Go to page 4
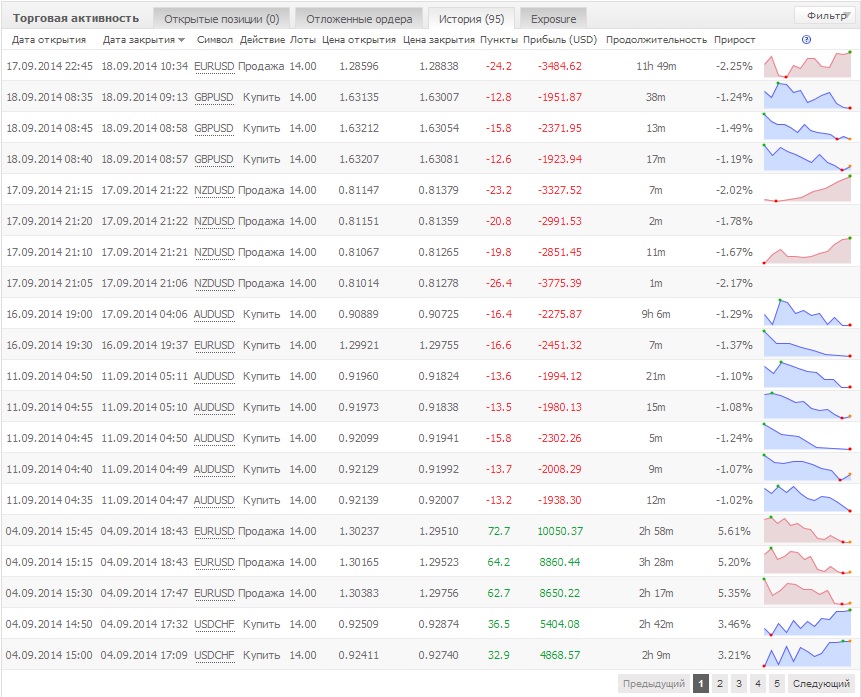Image resolution: width=861 pixels, height=697 pixels. [758, 684]
